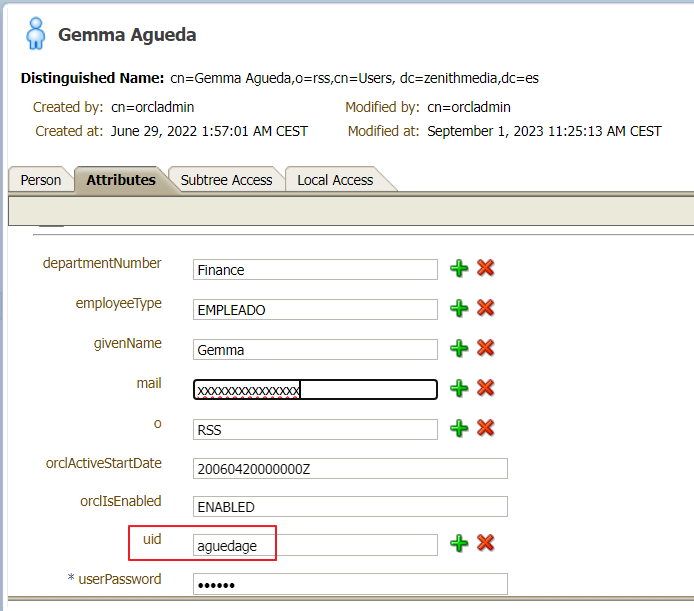Click into the userPassword field

pyautogui.click(x=350, y=584)
